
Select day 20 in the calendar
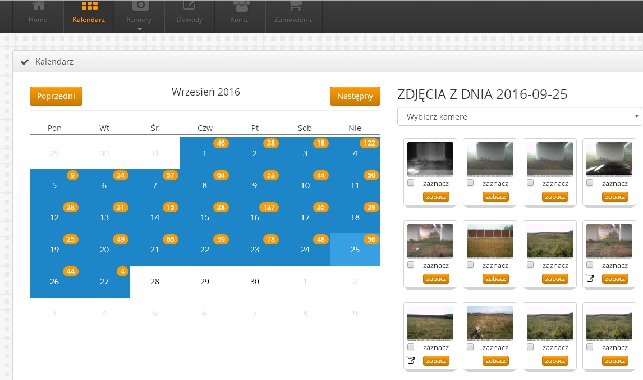pos(104,249)
